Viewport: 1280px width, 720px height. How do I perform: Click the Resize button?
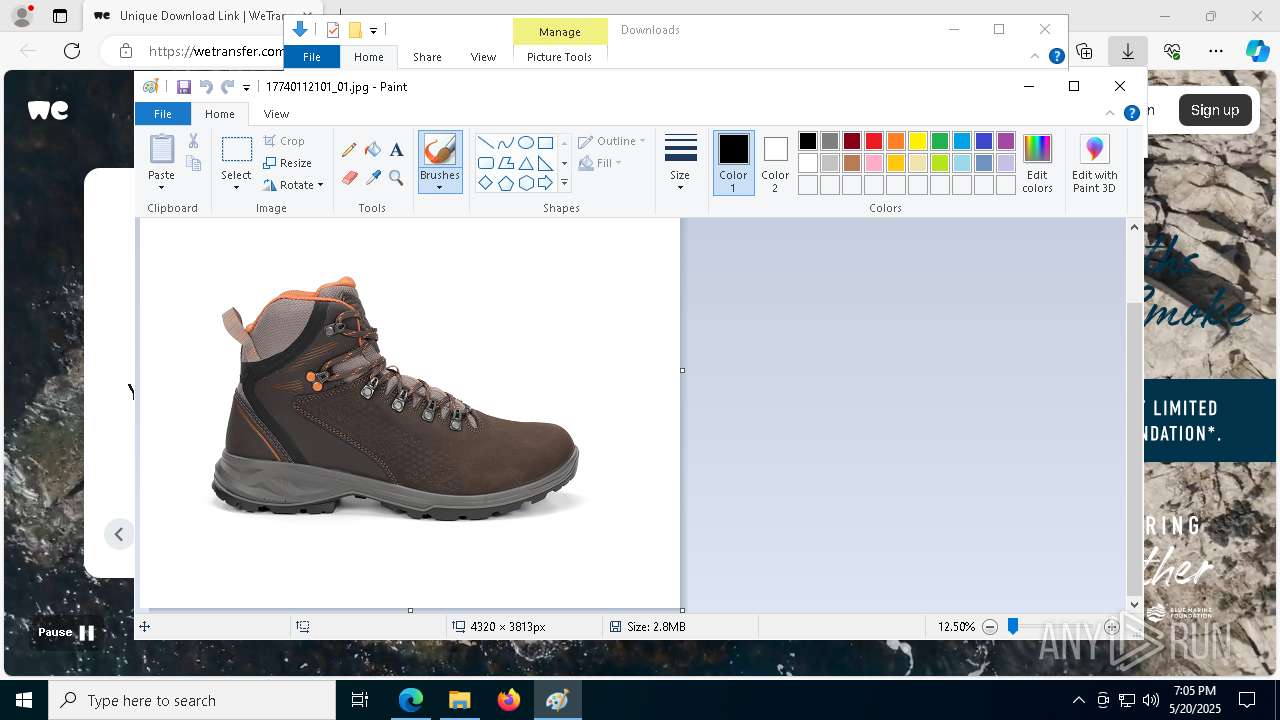click(288, 163)
